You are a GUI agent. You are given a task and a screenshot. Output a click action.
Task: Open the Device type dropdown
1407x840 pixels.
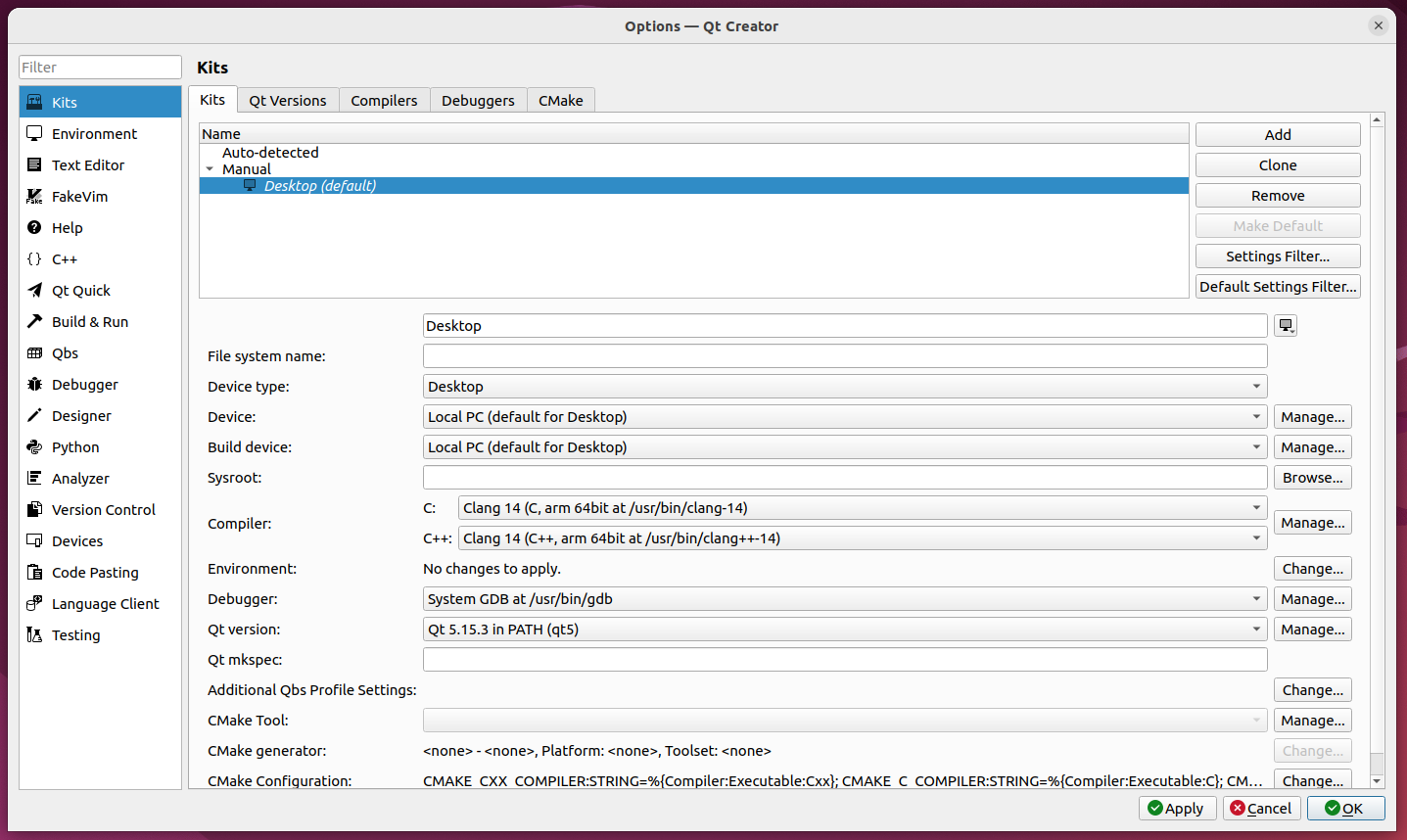pos(845,387)
